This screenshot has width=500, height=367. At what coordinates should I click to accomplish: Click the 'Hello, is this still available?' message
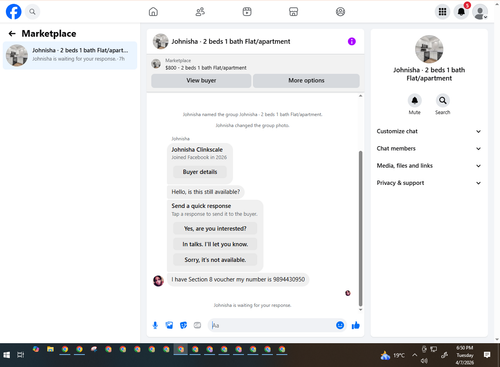point(206,192)
